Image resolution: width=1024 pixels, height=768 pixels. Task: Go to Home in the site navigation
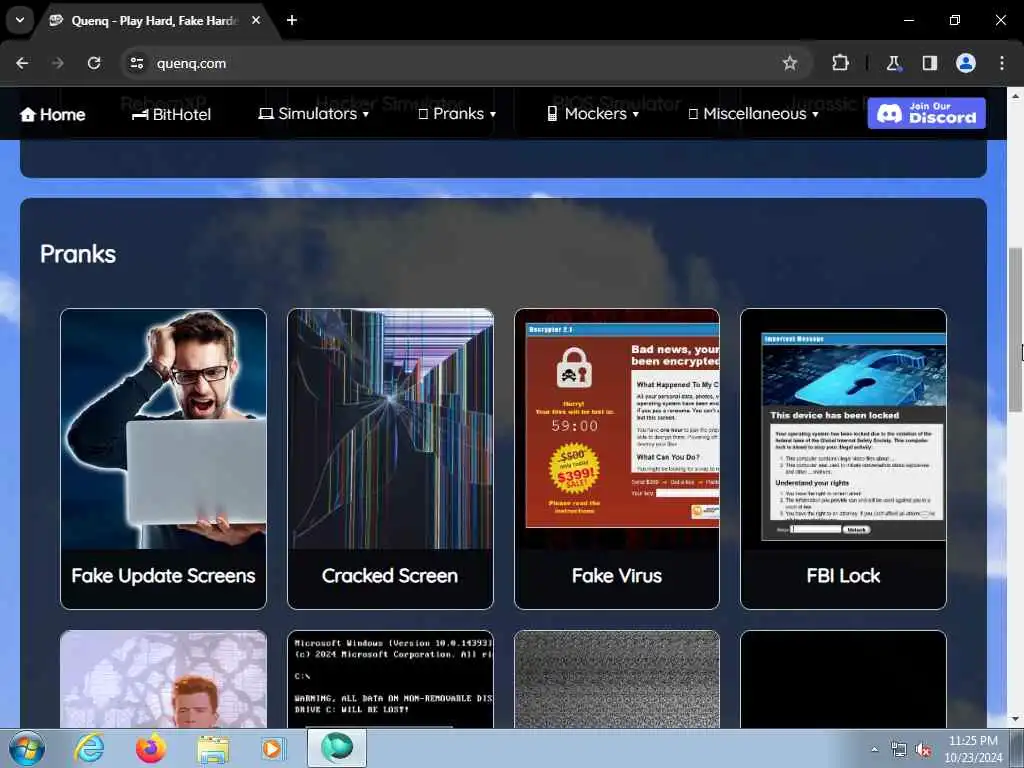click(x=52, y=114)
